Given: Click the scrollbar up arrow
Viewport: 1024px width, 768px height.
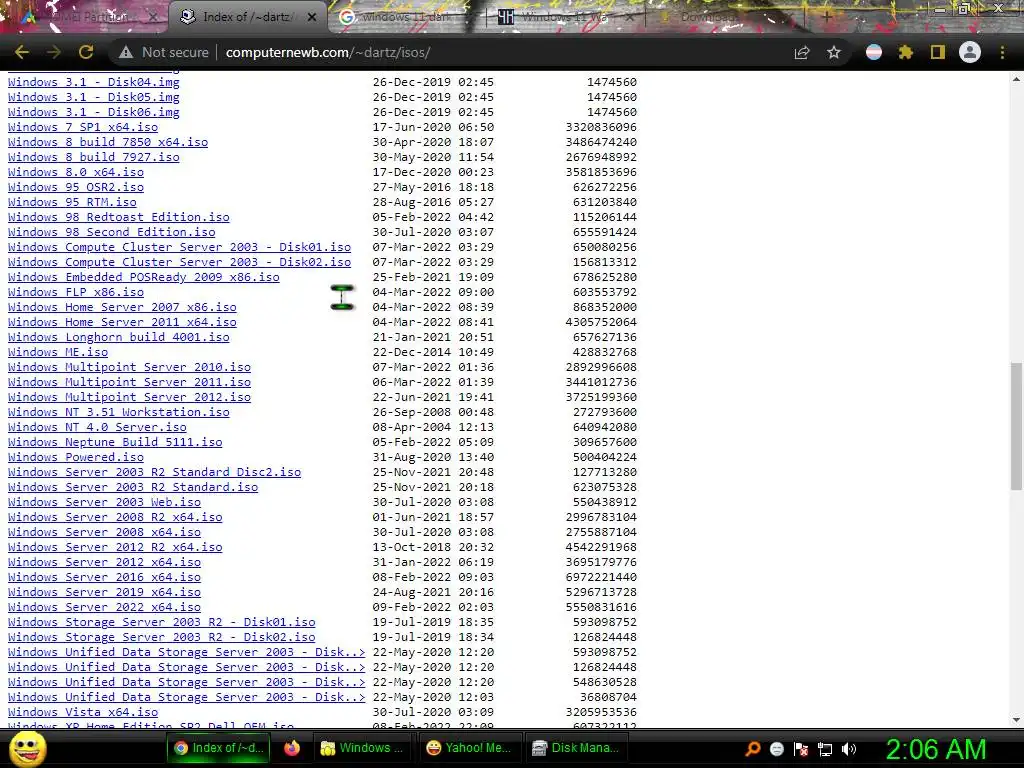Looking at the screenshot, I should pos(1016,79).
